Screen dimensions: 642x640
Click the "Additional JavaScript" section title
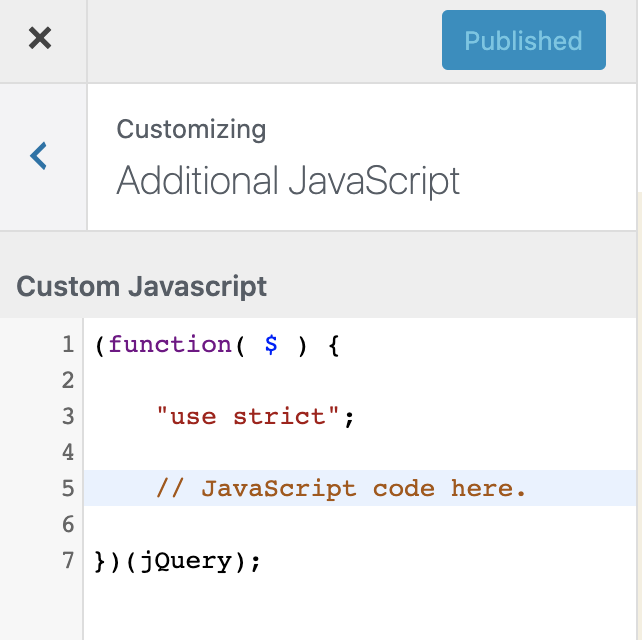pos(288,181)
